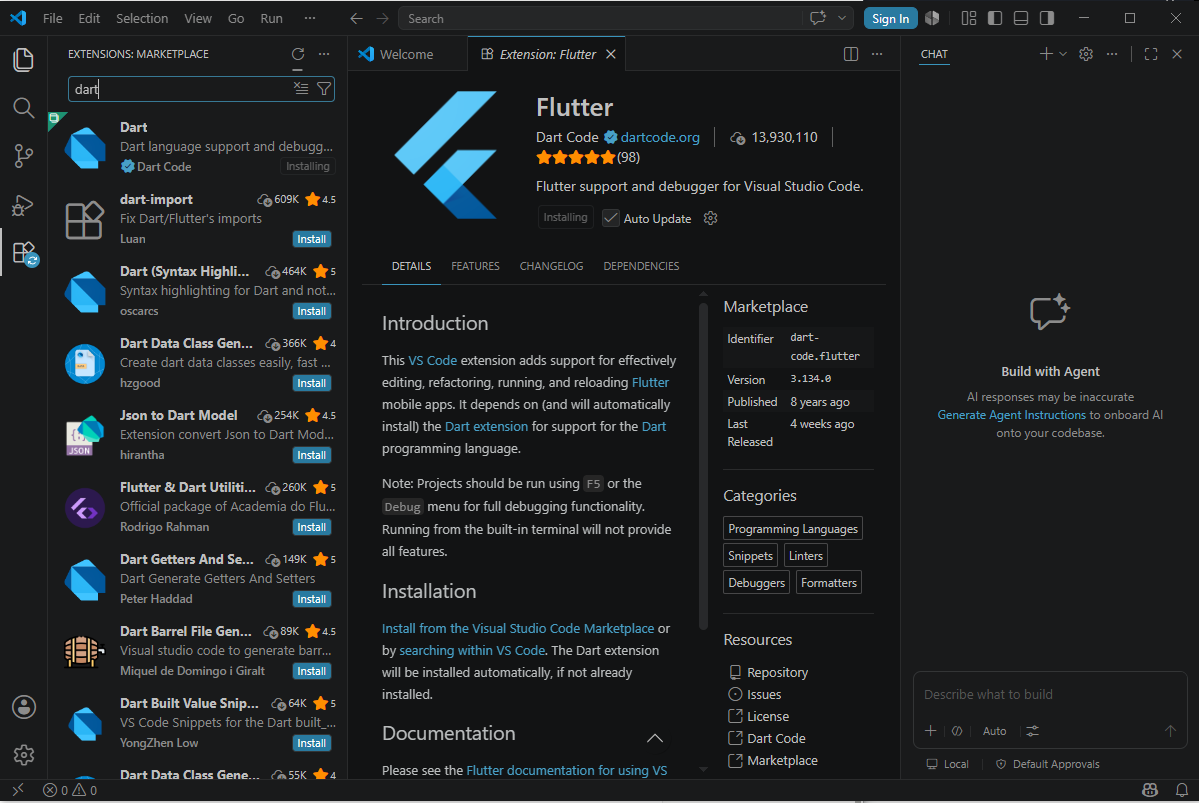Open the Extensions view icon
Viewport: 1199px width, 803px height.
point(24,252)
